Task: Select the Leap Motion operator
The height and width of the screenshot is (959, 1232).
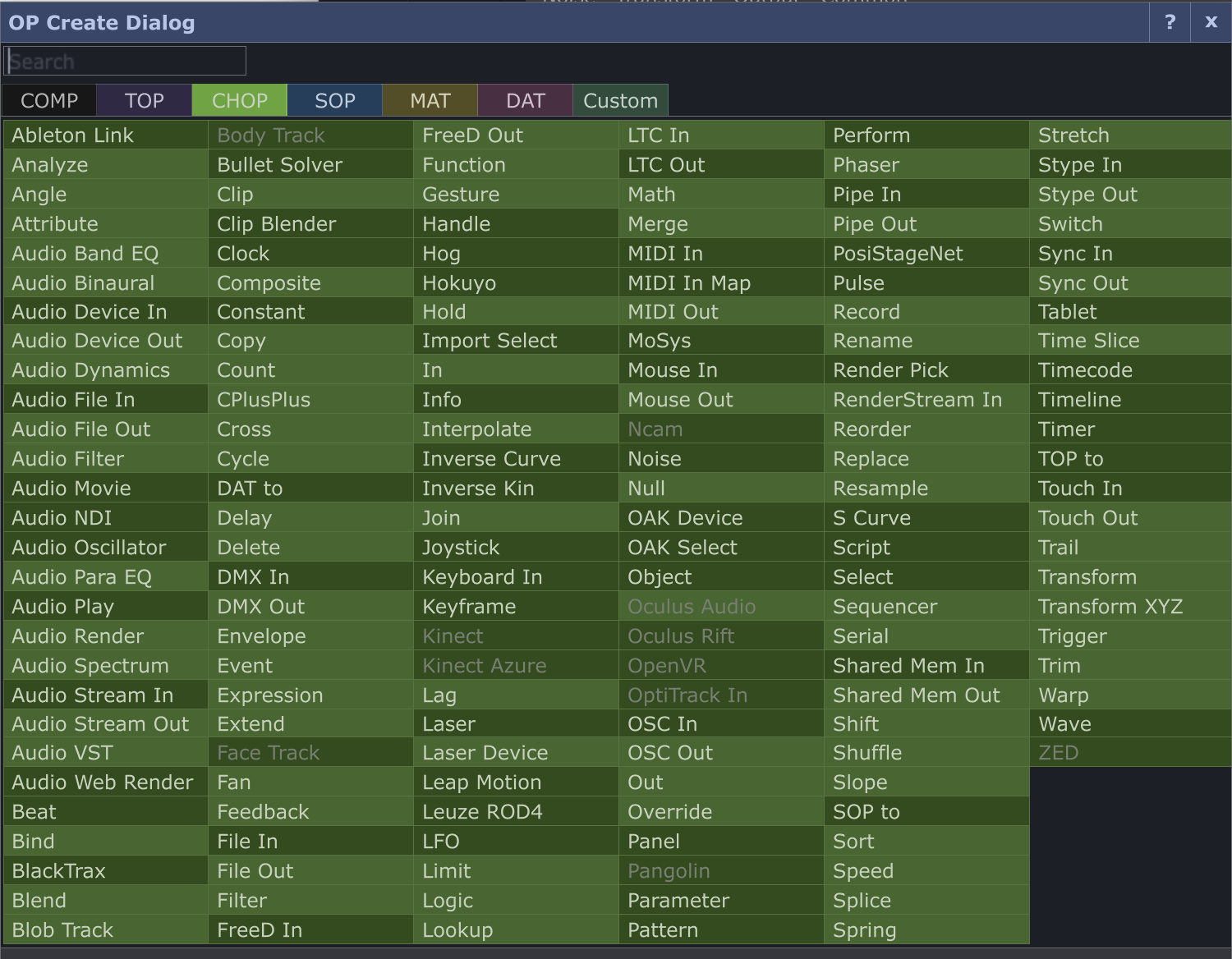Action: click(x=516, y=782)
